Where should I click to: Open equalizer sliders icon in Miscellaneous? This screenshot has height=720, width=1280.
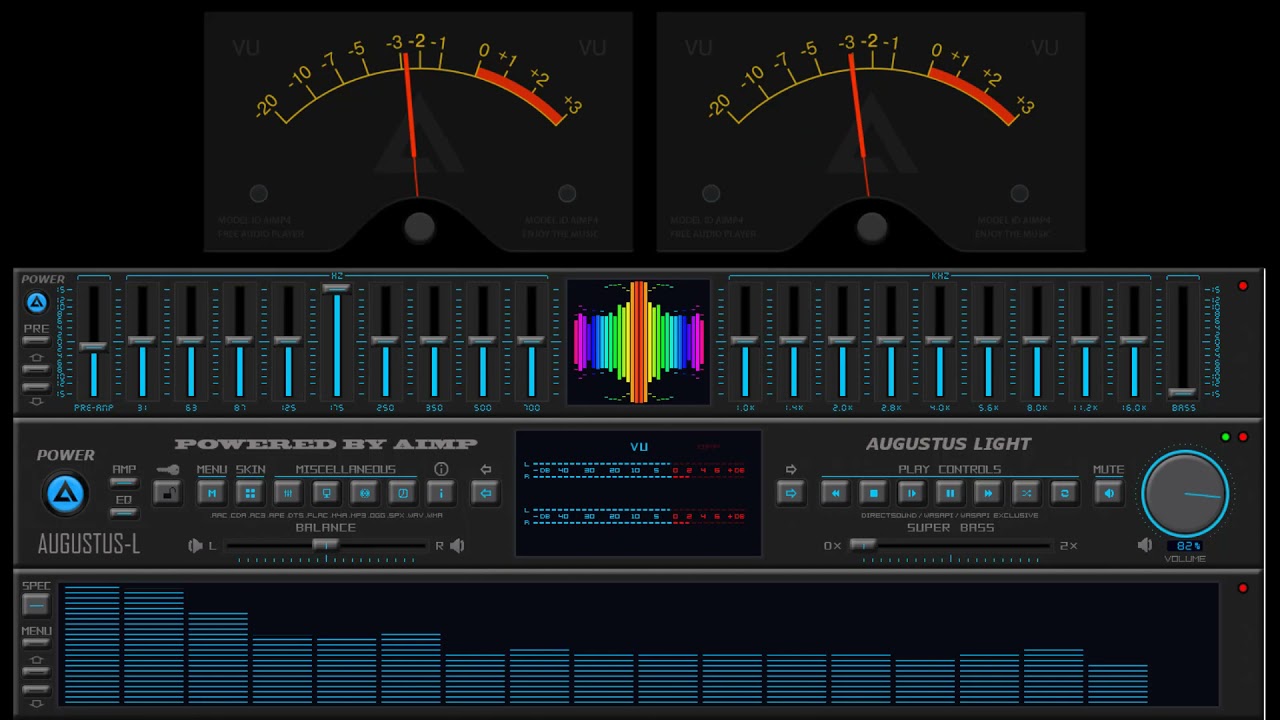(x=288, y=493)
